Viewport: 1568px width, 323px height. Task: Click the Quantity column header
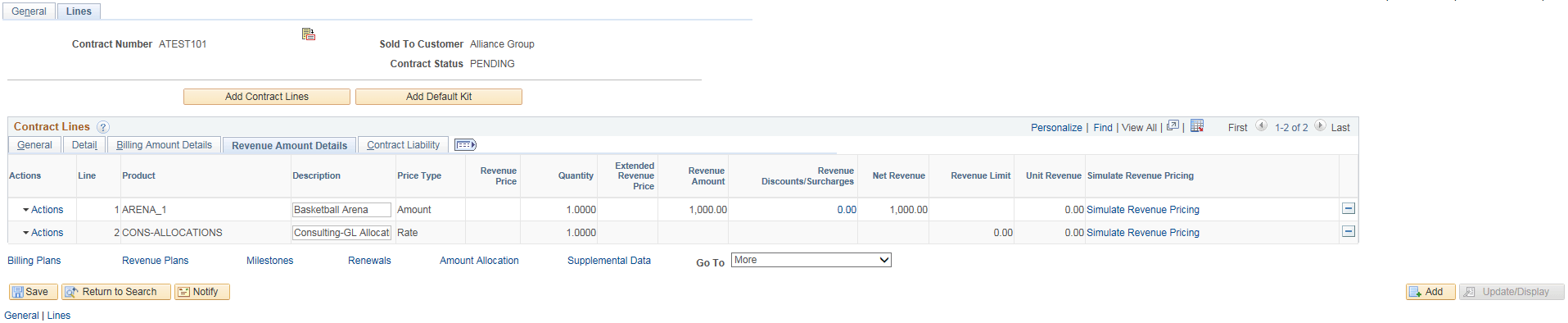click(x=576, y=175)
